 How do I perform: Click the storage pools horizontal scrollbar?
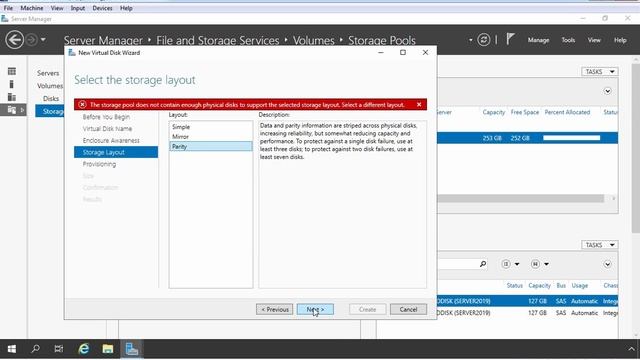pos(520,198)
